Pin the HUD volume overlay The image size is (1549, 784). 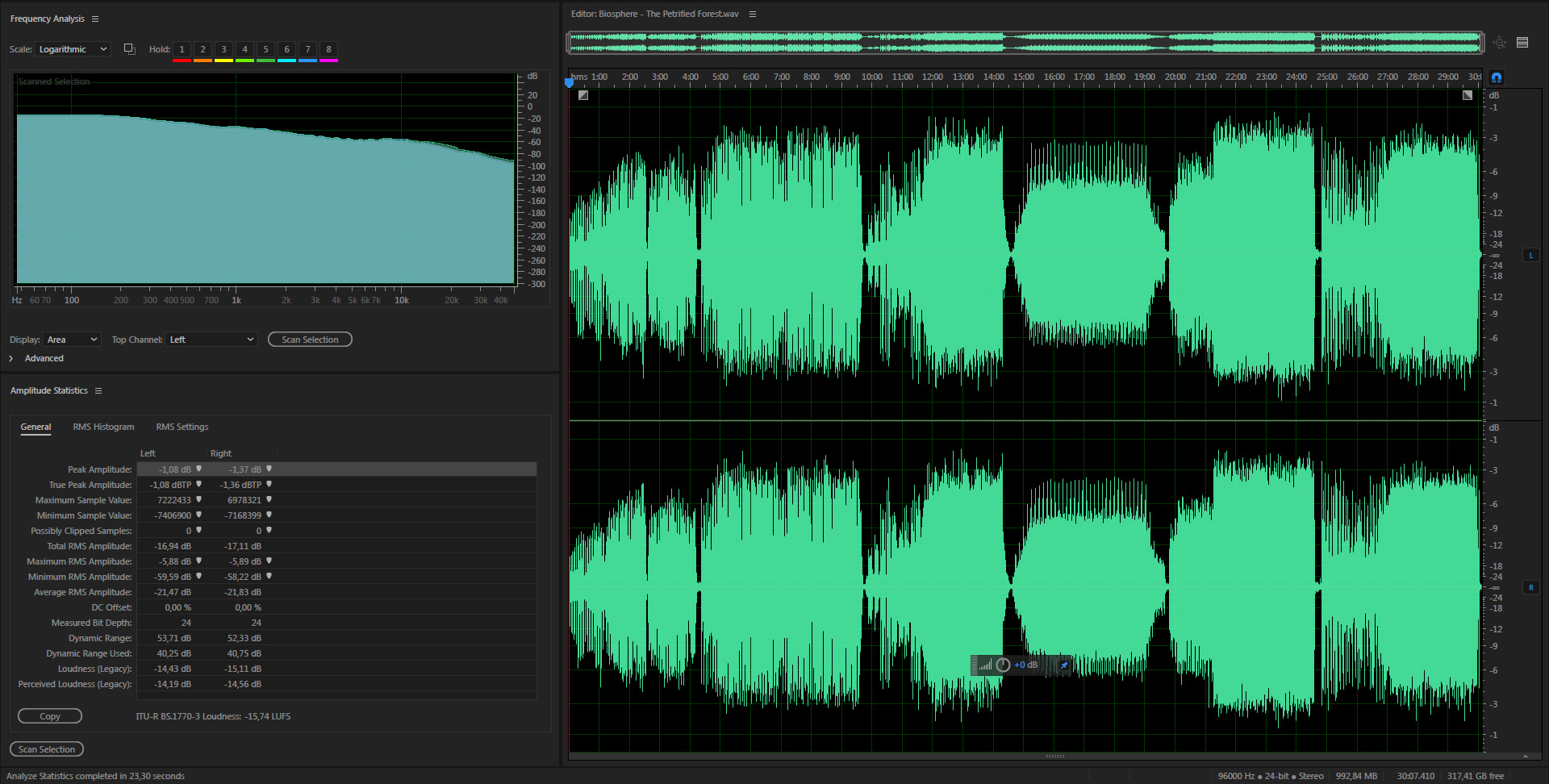tap(1063, 665)
